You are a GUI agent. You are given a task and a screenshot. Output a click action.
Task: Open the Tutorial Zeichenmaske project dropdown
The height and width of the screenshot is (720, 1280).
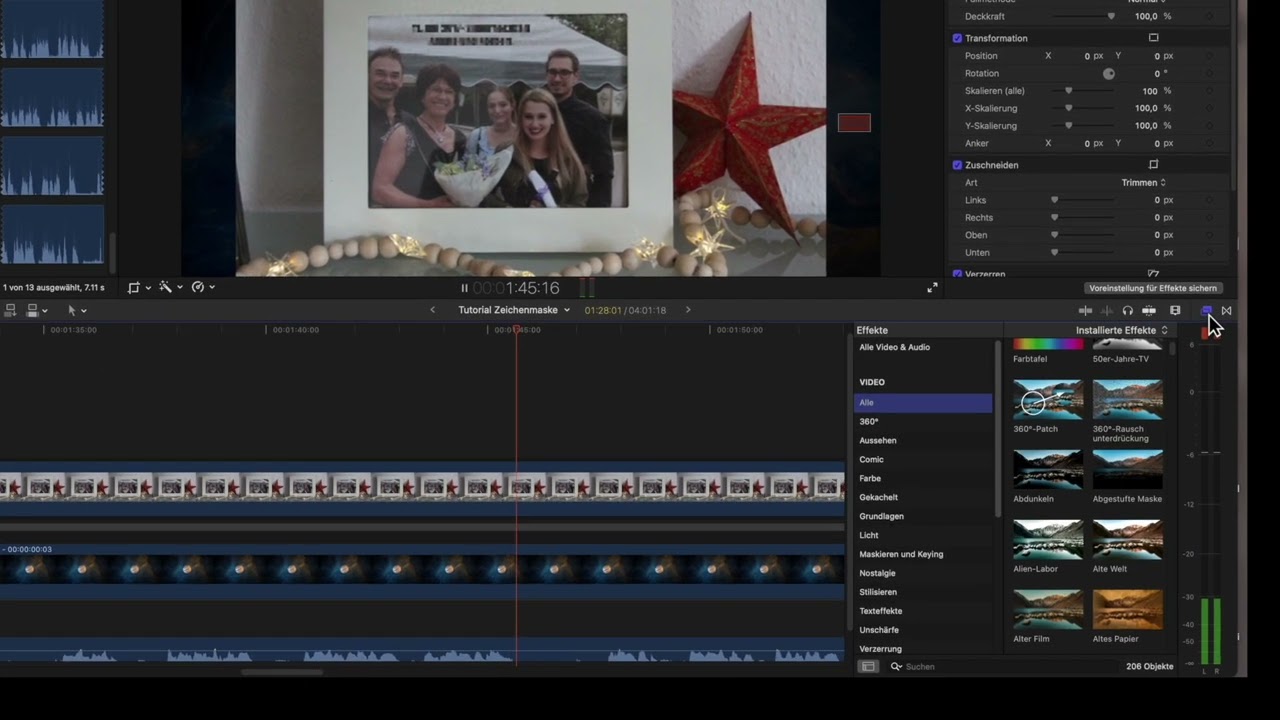514,310
